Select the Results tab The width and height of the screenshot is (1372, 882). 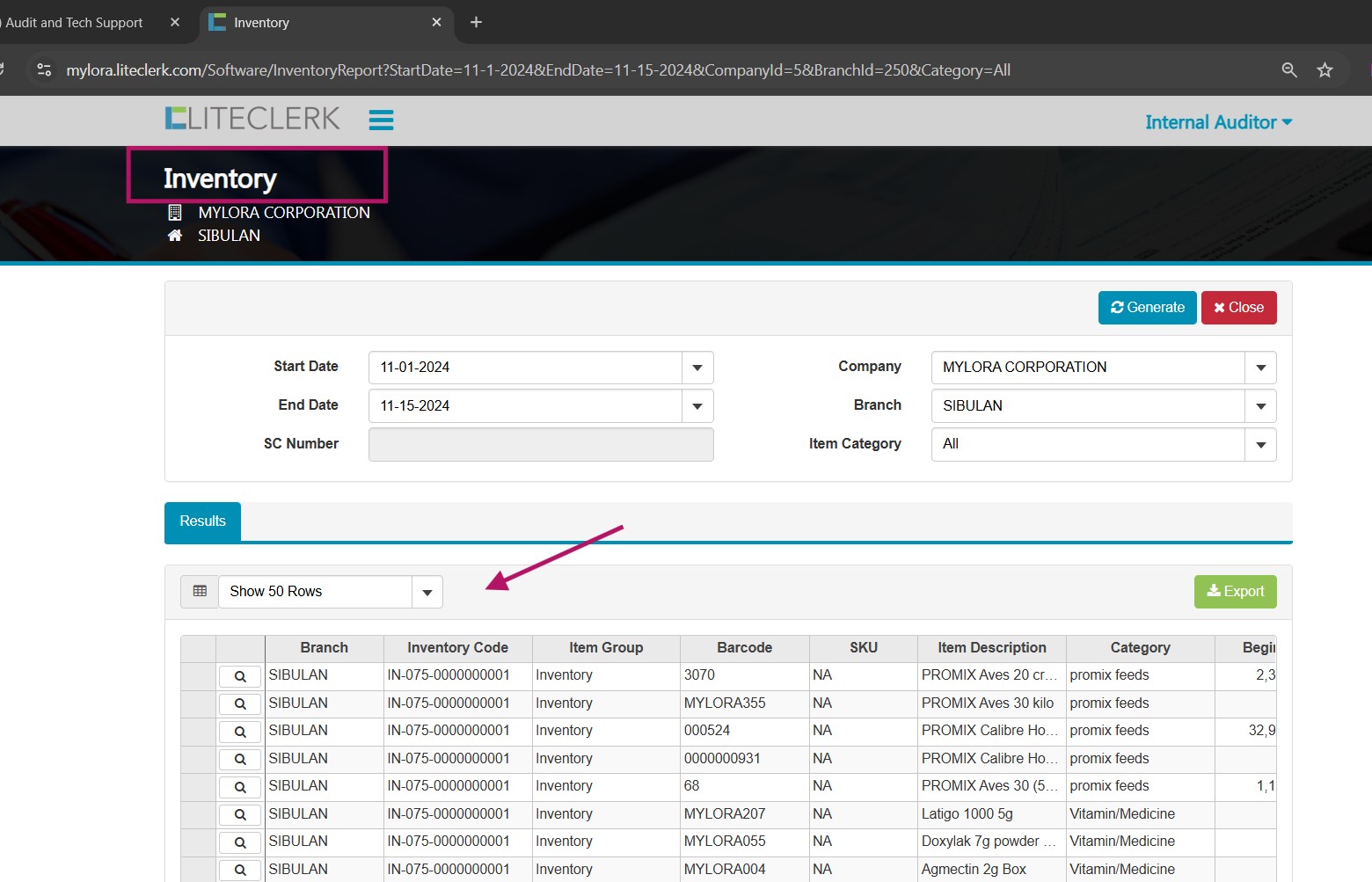click(202, 521)
